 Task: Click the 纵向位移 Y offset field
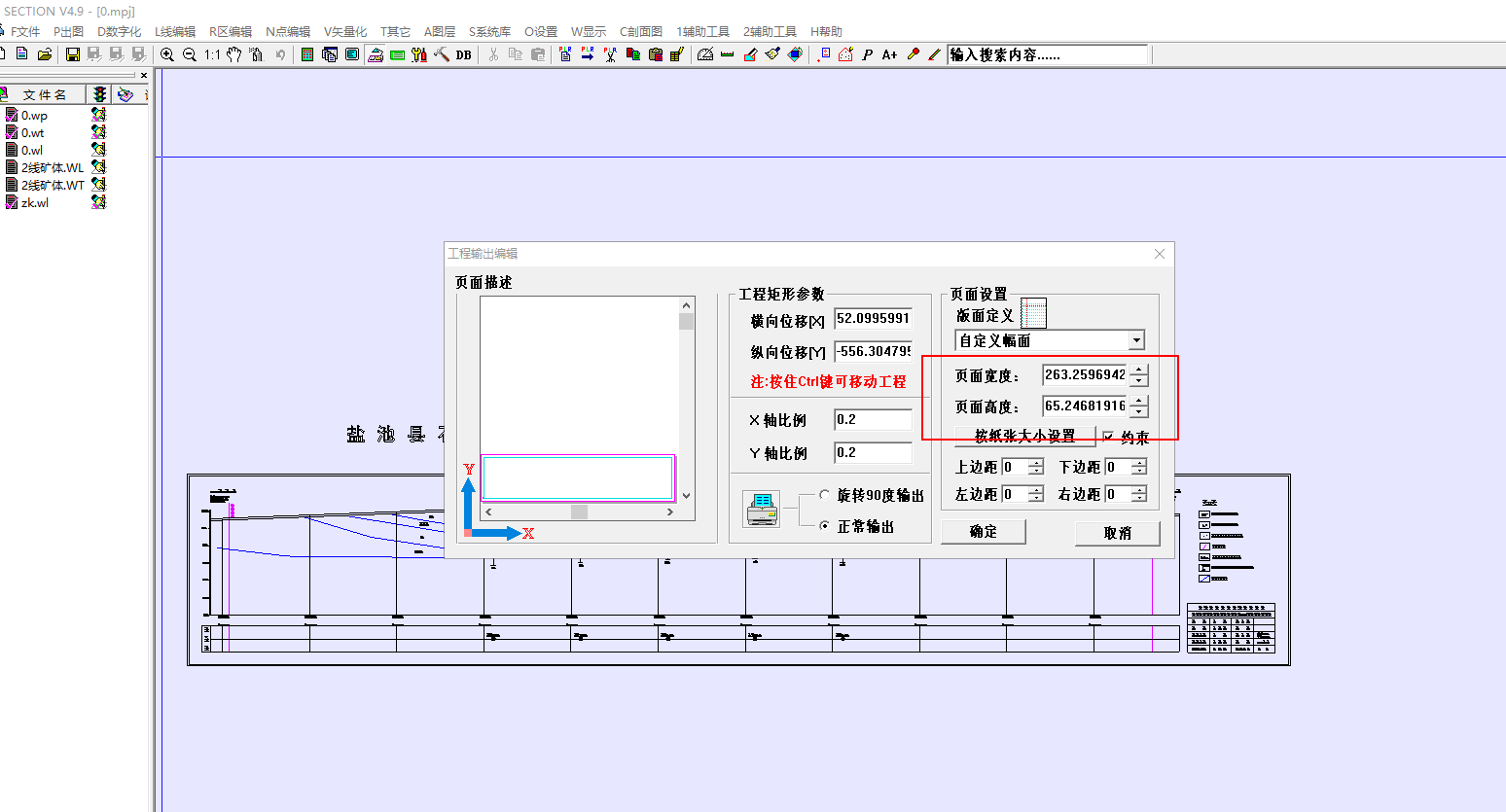(874, 351)
